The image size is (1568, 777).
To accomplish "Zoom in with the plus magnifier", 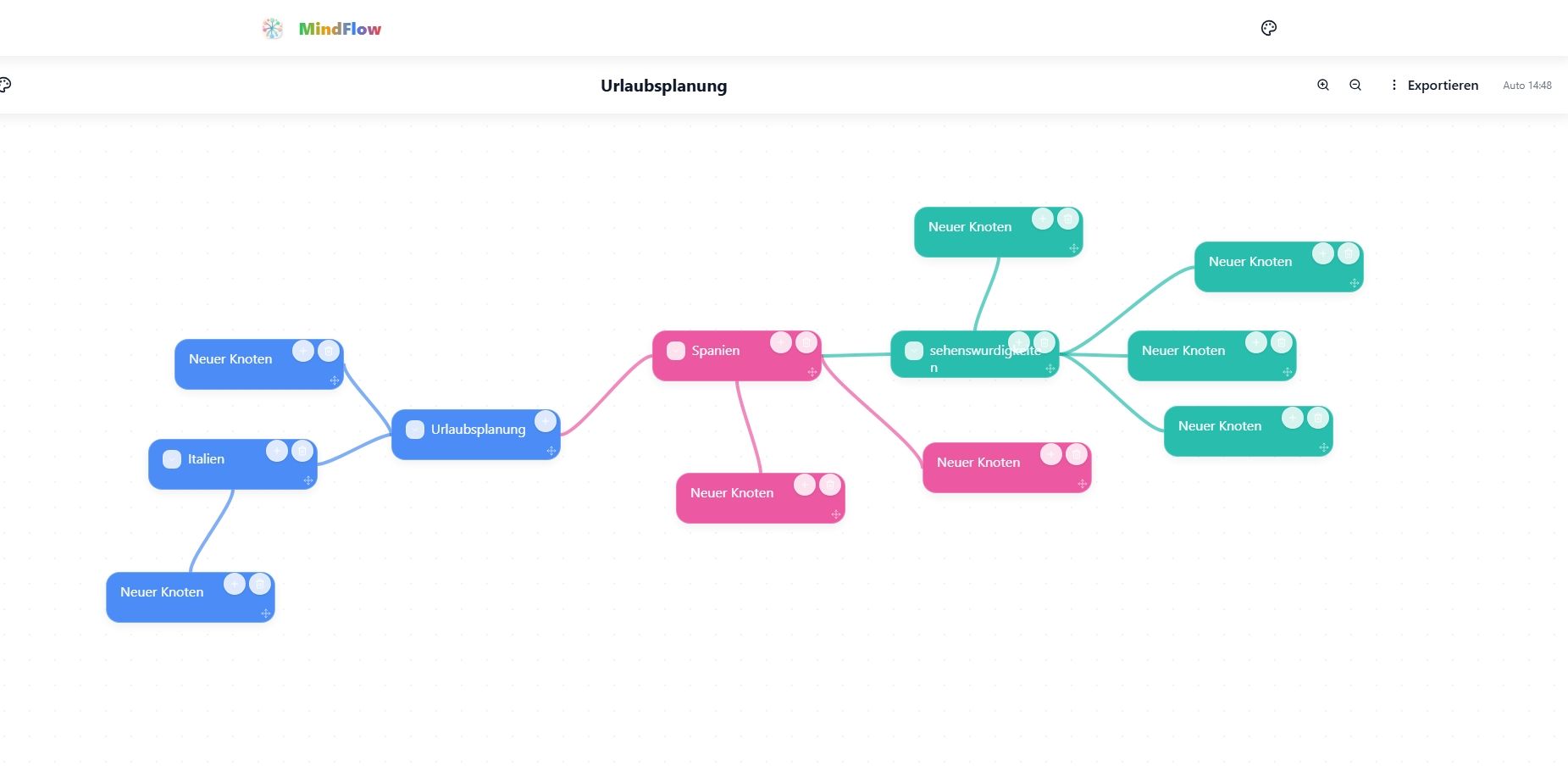I will tap(1323, 85).
